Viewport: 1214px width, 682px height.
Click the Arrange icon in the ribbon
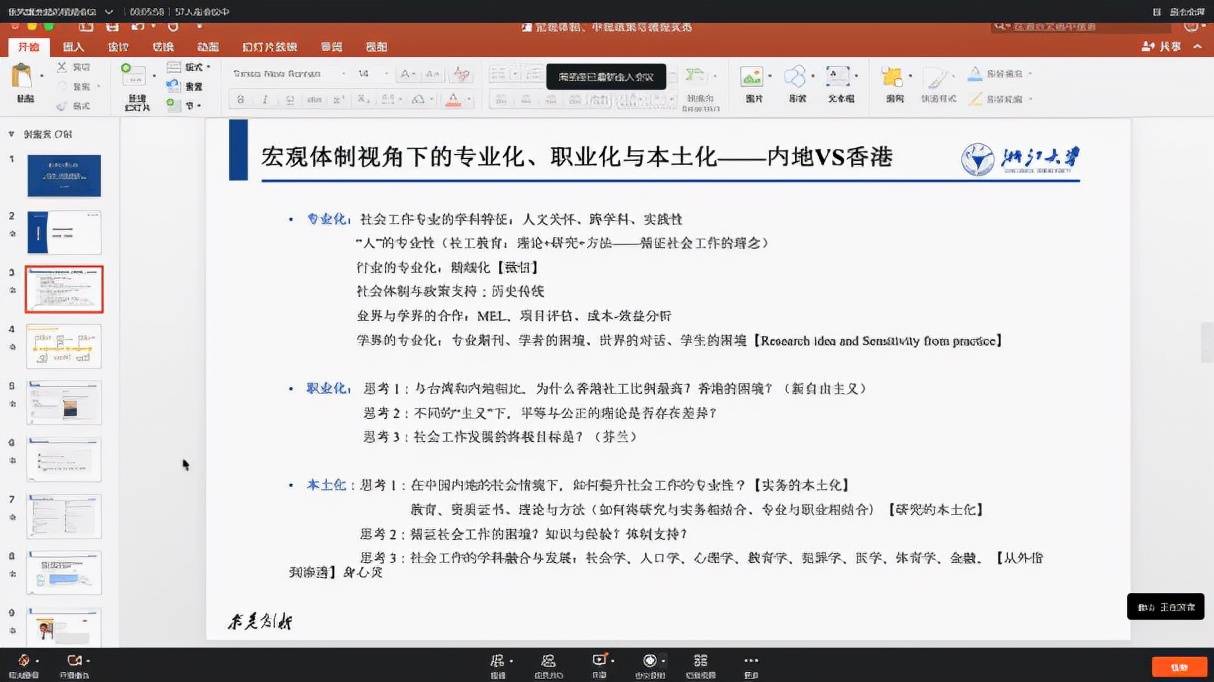click(893, 77)
